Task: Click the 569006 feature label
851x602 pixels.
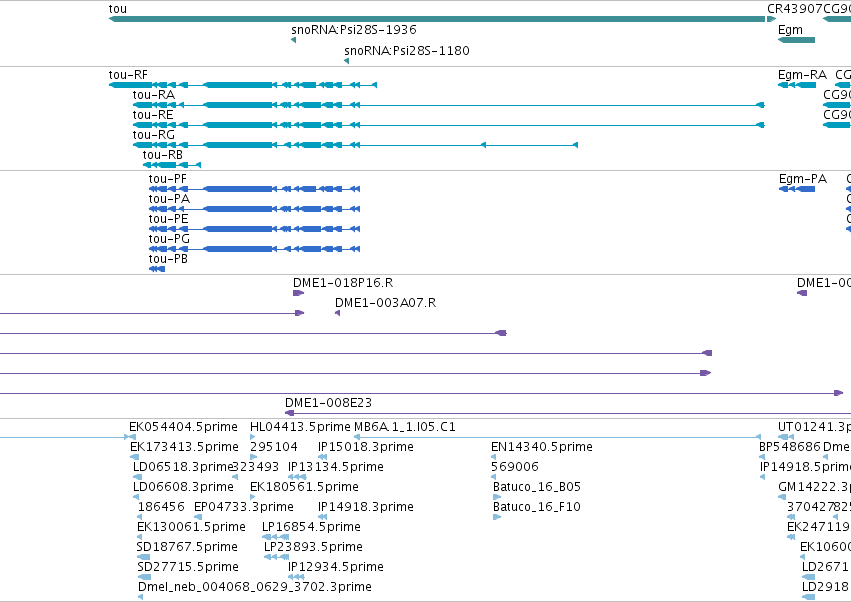Action: tap(515, 467)
